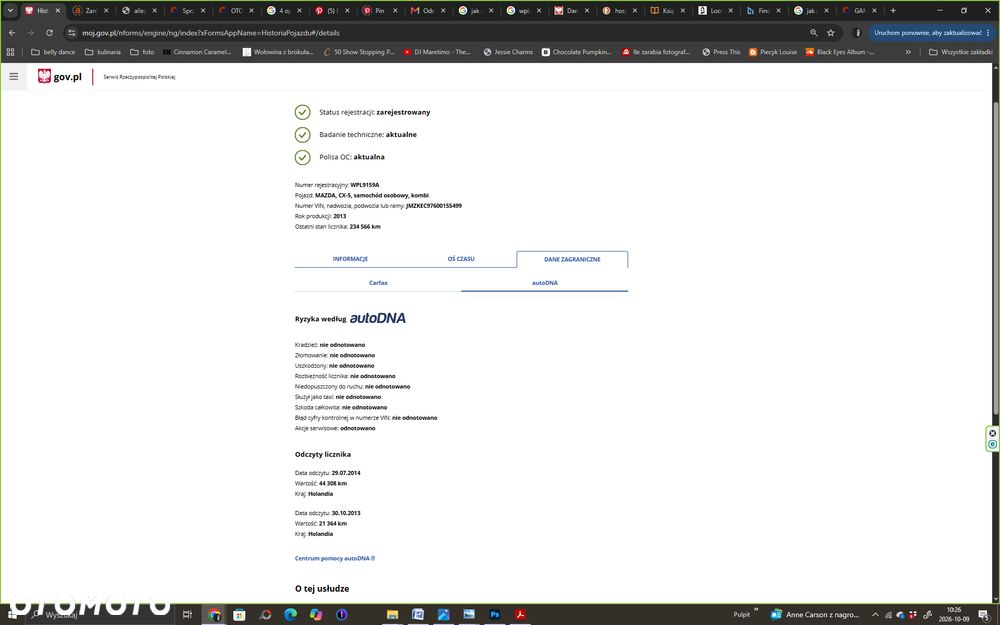Viewport: 1000px width, 625px height.
Task: Open Task View on the taskbar
Action: point(187,614)
